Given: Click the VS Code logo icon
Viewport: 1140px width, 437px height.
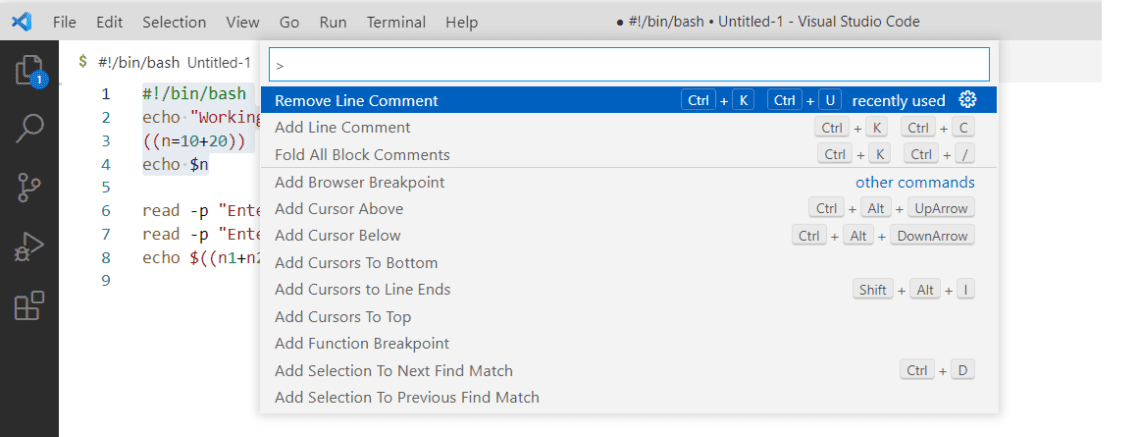Looking at the screenshot, I should (21, 22).
